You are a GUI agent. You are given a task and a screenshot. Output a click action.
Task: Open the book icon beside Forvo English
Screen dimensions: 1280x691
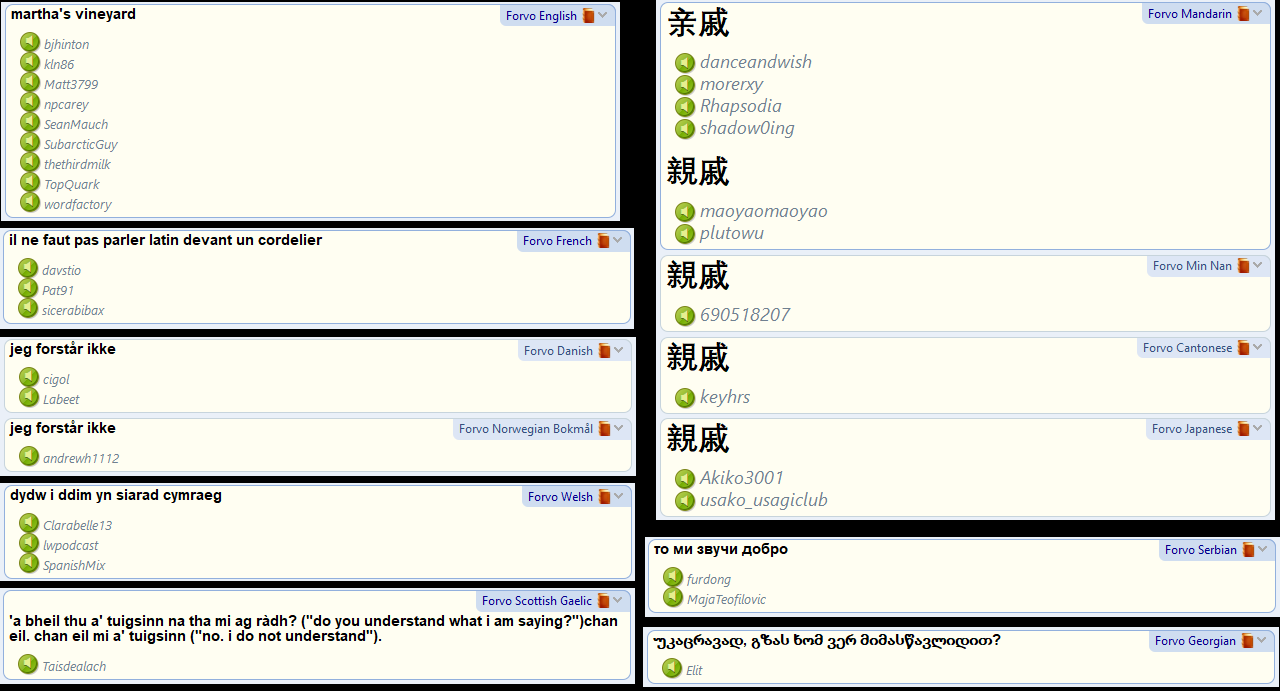pos(588,16)
